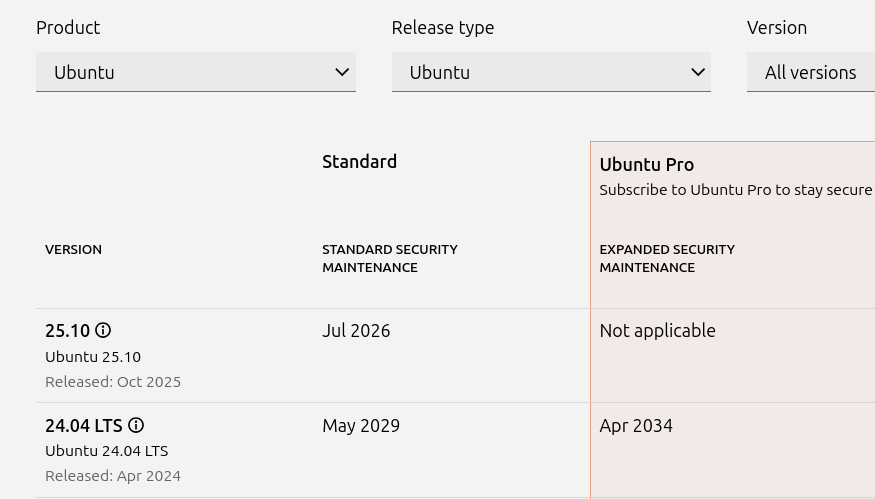Click the Ubuntu 24.04 LTS subtitle

pyautogui.click(x=107, y=451)
